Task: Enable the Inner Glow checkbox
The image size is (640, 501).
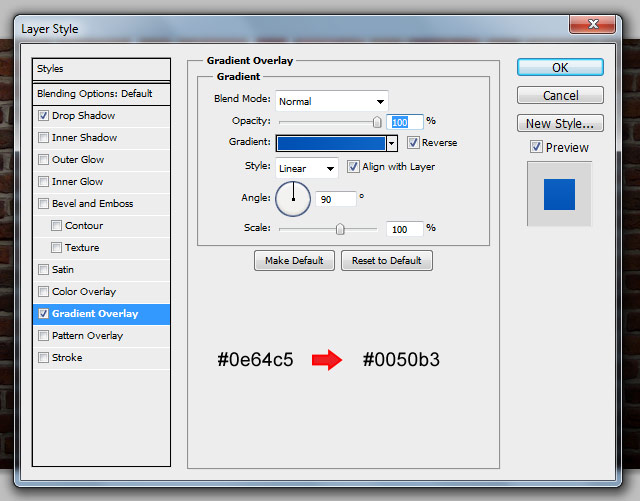Action: coord(43,181)
